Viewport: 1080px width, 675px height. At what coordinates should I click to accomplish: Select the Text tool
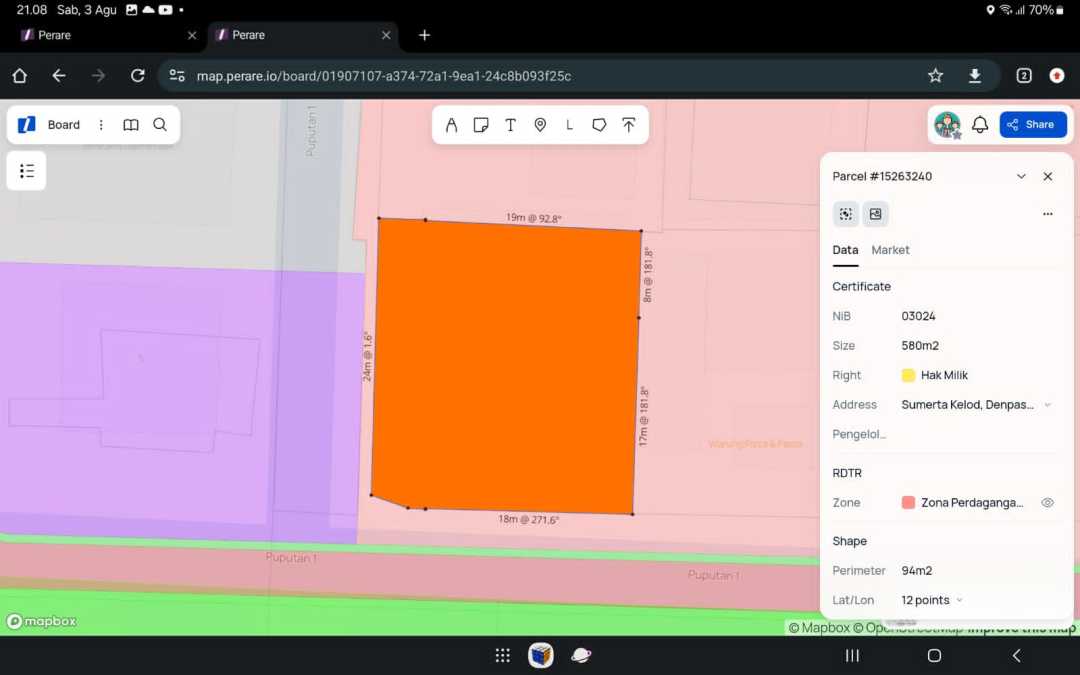pos(510,125)
